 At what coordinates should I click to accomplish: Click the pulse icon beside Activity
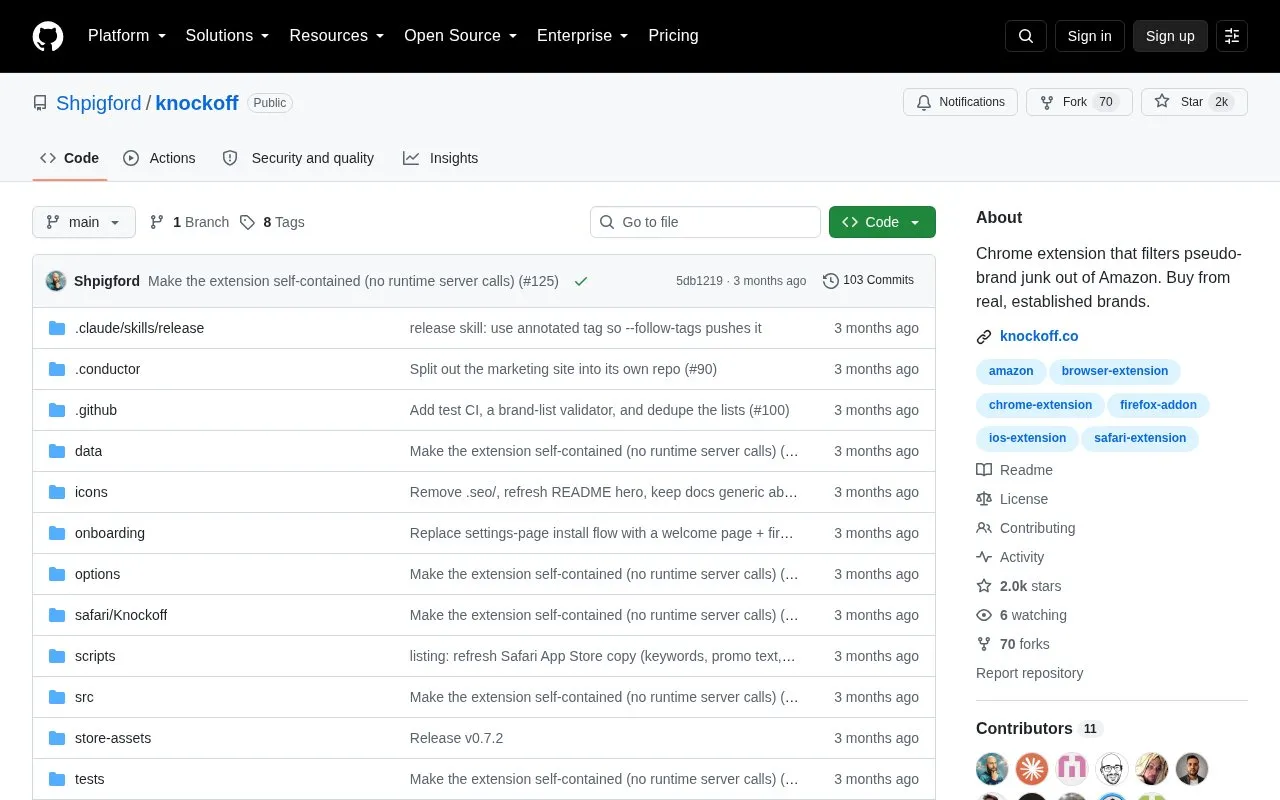984,557
